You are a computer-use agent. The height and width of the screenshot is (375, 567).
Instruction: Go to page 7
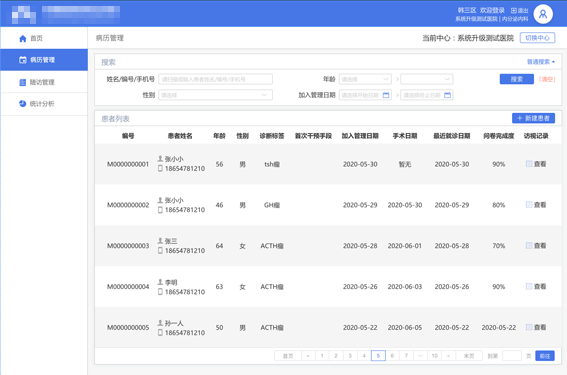click(x=406, y=356)
